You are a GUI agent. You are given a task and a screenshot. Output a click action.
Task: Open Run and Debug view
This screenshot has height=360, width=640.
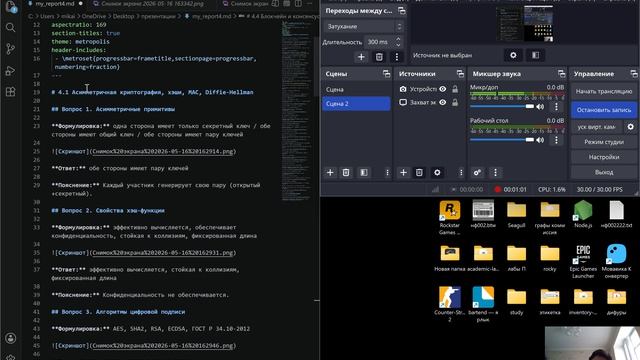tap(10, 71)
